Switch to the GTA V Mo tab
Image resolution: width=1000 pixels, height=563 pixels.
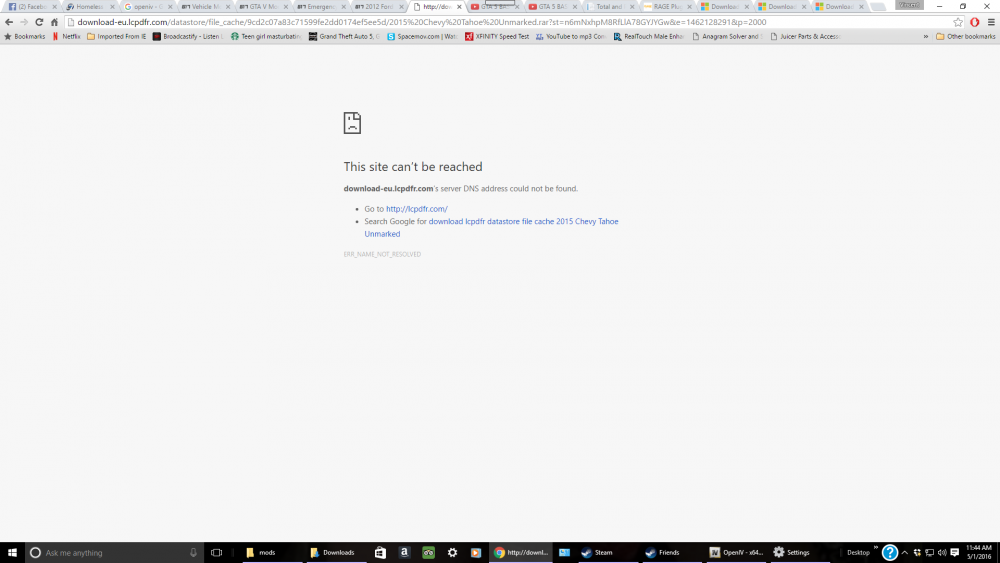tap(262, 6)
